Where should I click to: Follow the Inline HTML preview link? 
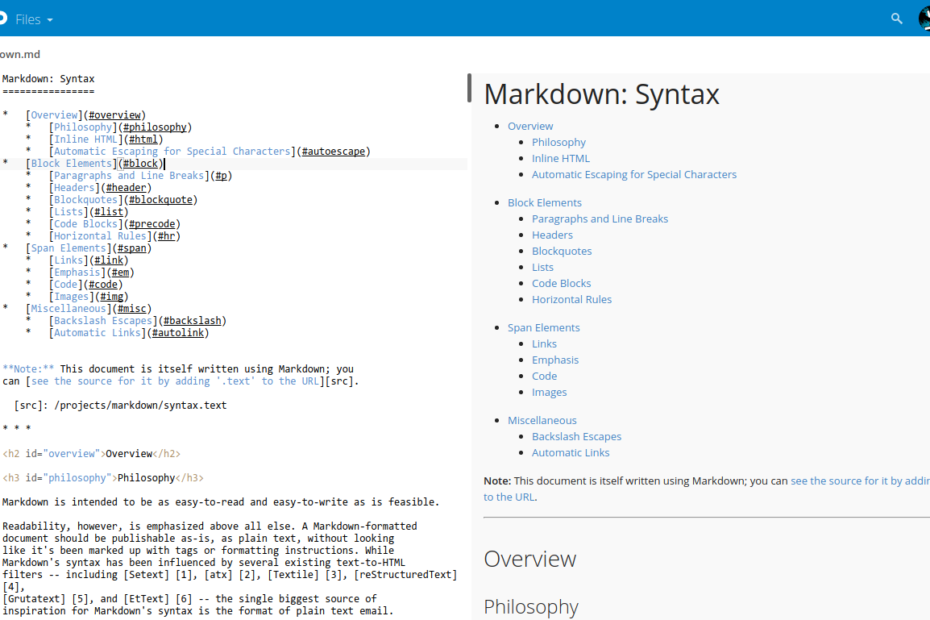click(560, 158)
